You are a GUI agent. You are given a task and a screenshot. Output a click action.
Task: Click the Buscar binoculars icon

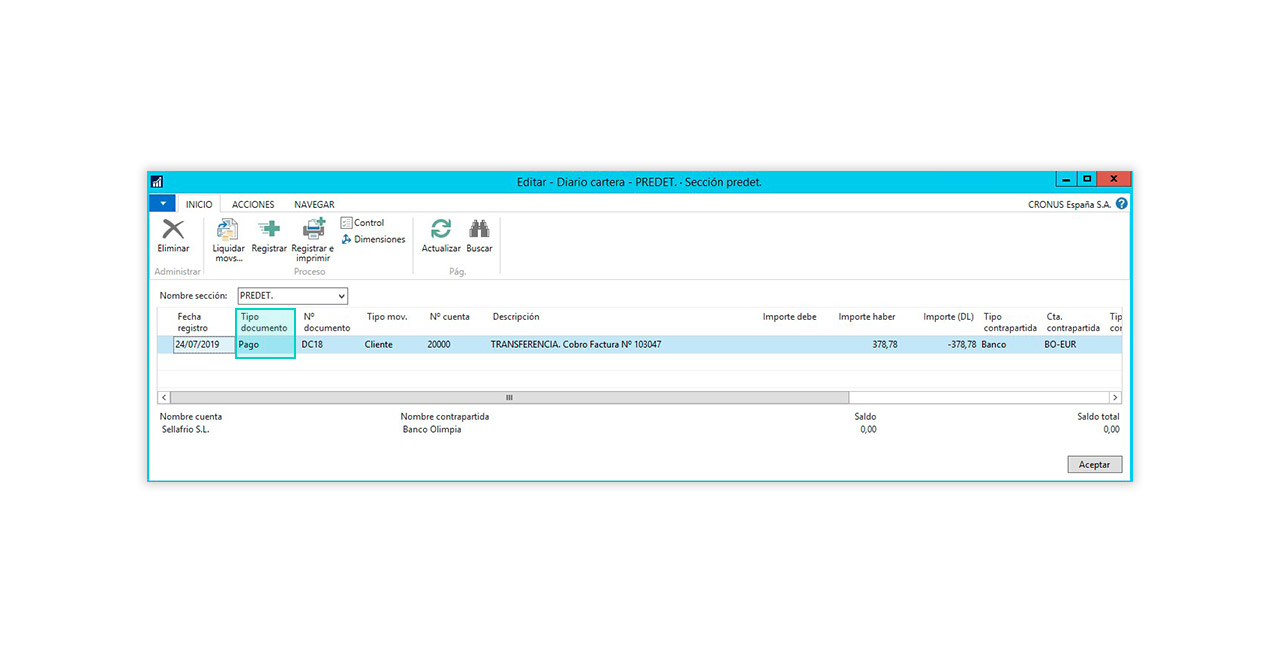click(479, 230)
